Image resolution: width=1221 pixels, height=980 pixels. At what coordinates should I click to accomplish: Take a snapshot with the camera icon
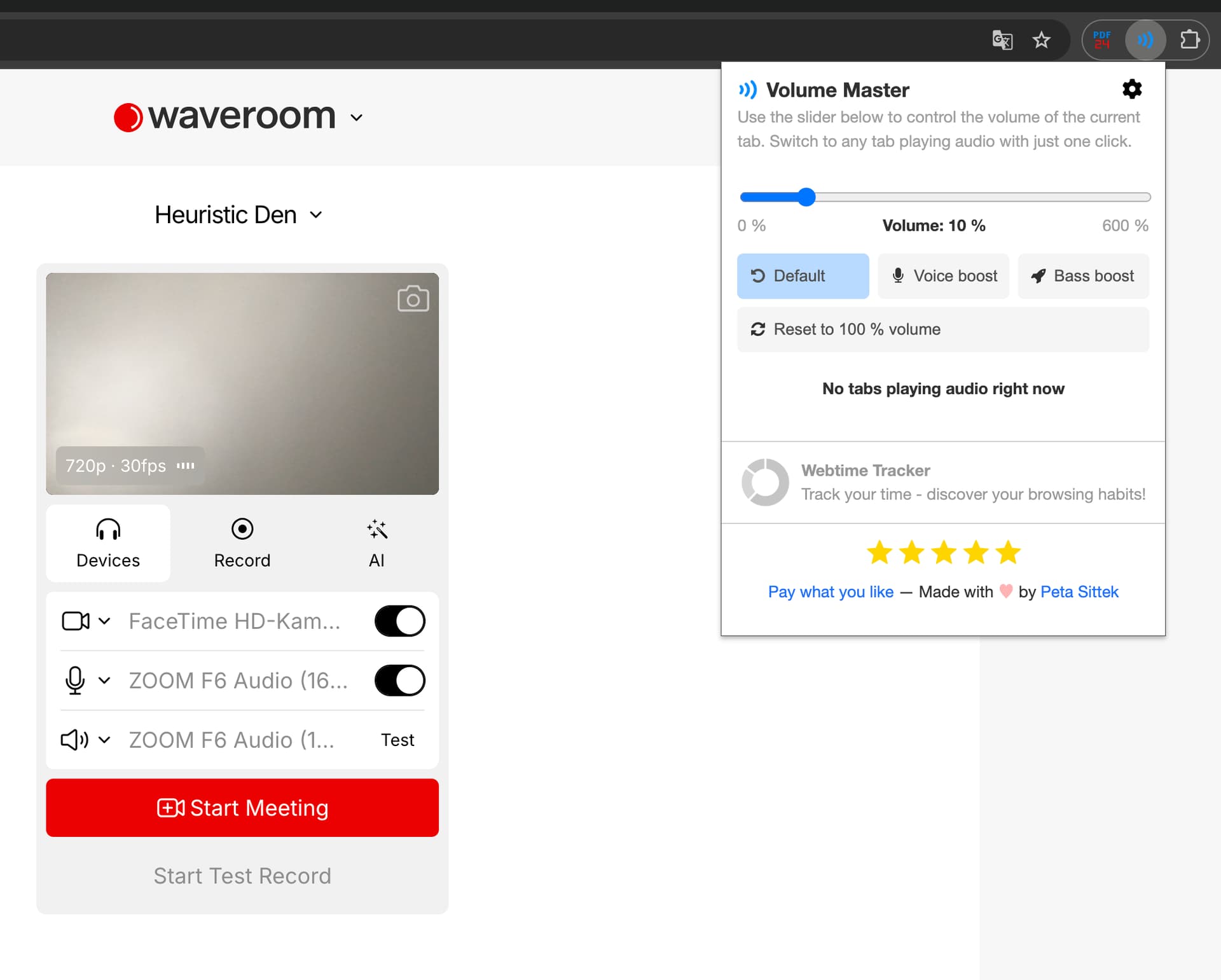(413, 298)
